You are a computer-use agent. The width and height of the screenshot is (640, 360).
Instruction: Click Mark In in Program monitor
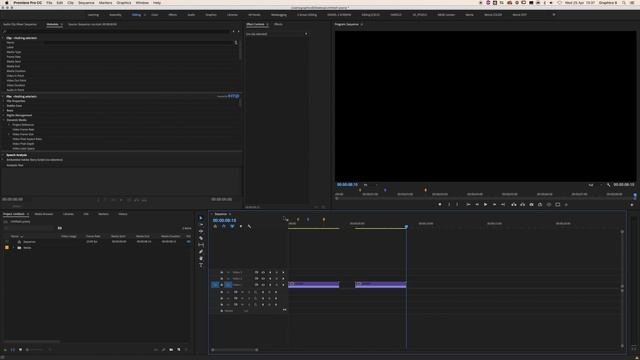[449, 204]
